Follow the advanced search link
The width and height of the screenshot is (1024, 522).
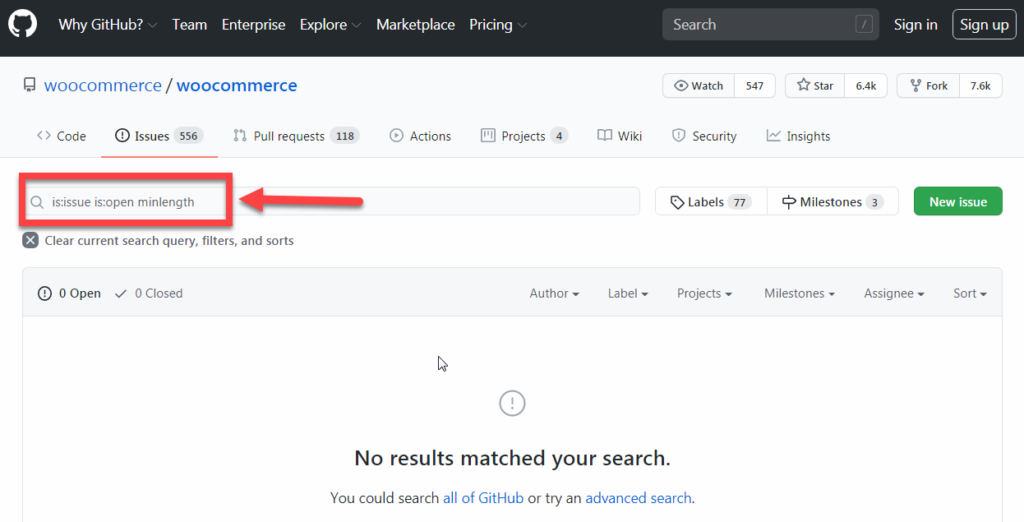coord(638,498)
